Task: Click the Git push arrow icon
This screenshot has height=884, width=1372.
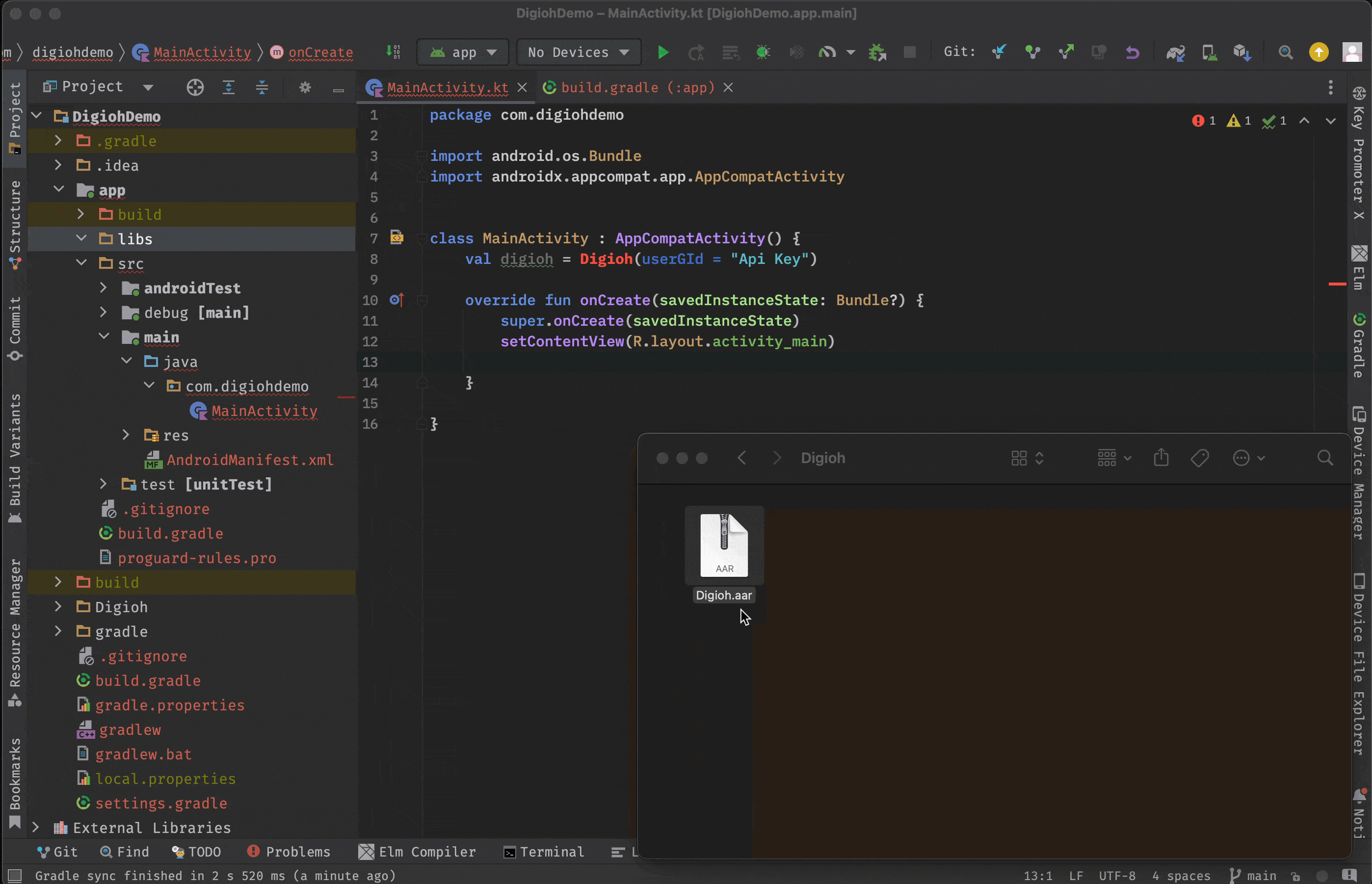Action: (1066, 52)
